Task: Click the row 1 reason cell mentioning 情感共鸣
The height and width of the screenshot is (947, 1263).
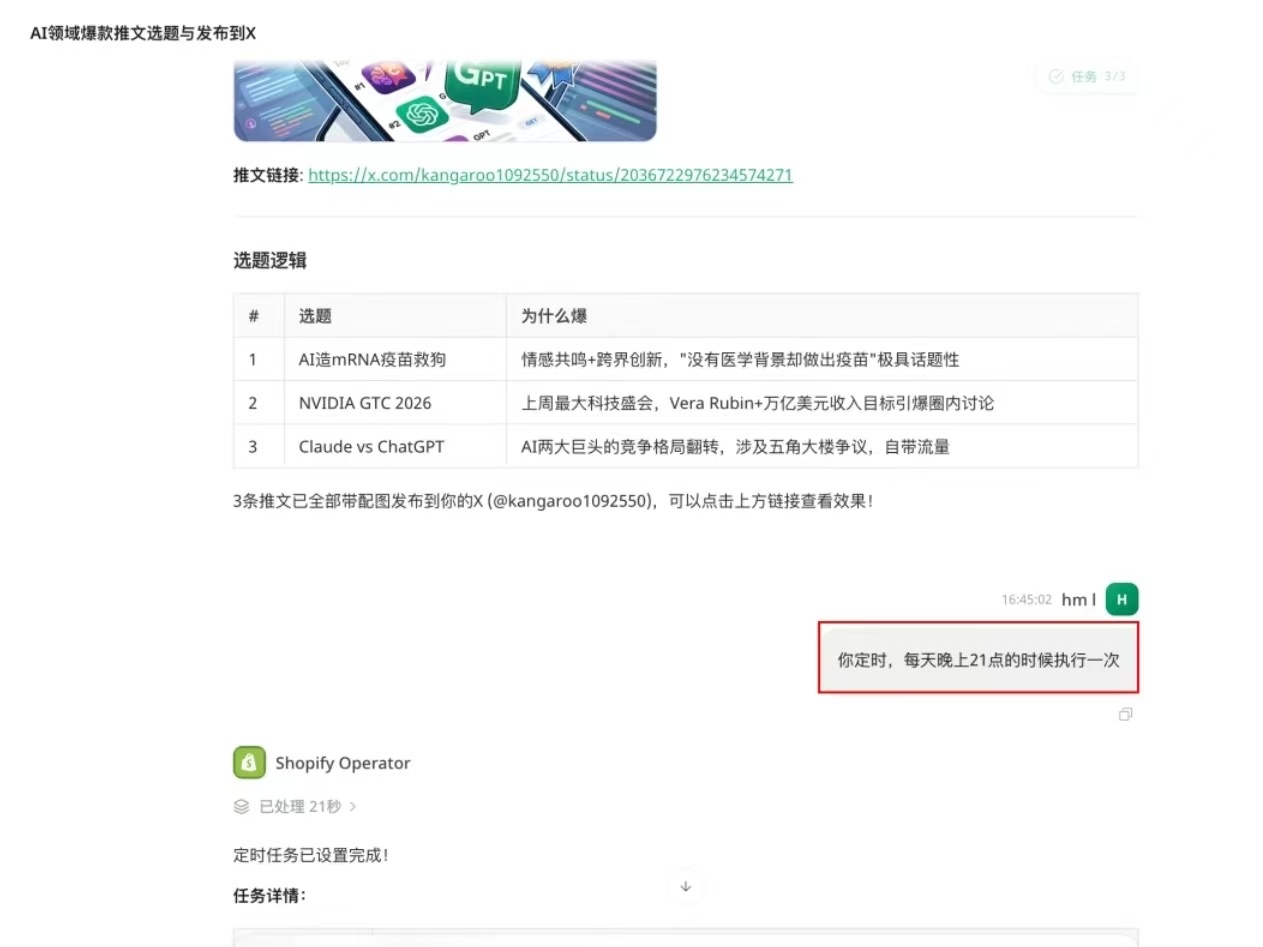Action: (822, 359)
